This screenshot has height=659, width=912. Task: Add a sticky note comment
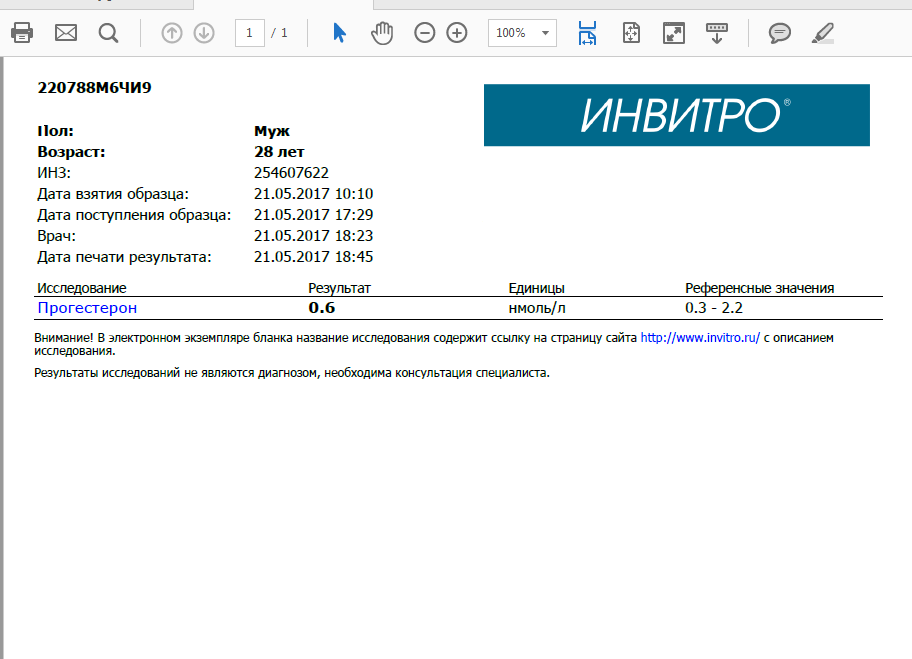coord(779,33)
